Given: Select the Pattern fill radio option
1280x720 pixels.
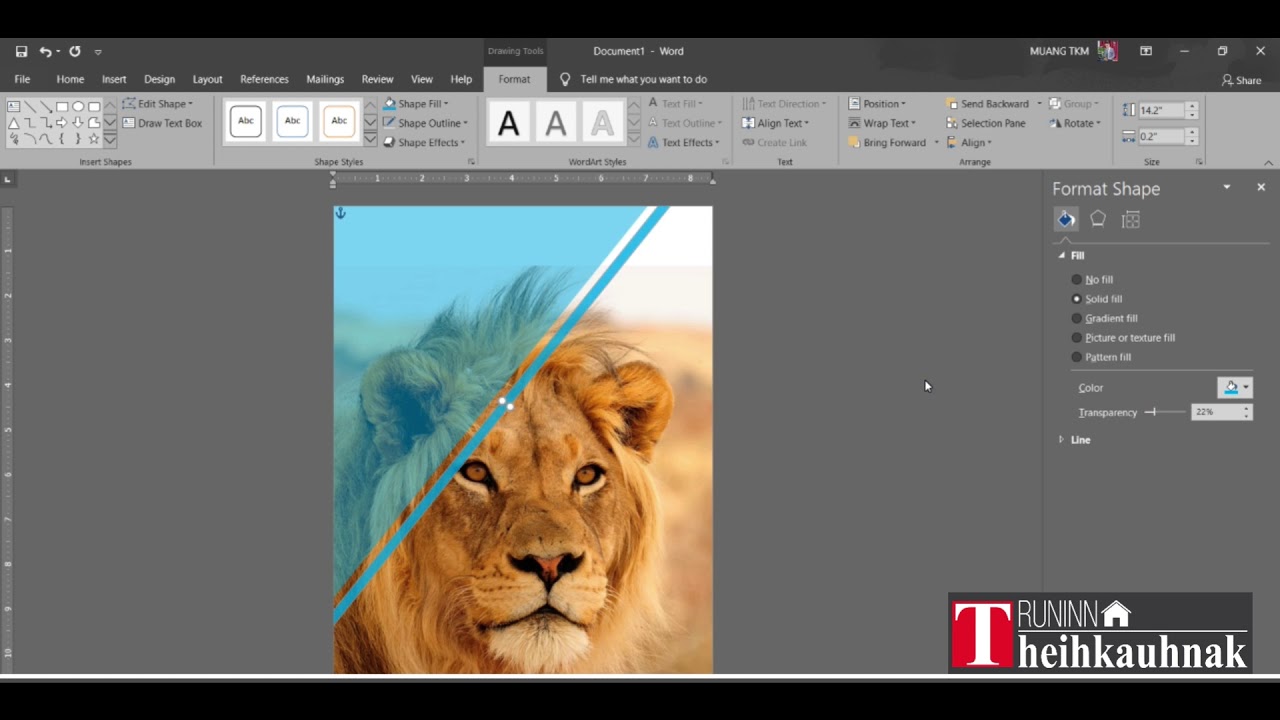Looking at the screenshot, I should tap(1101, 357).
